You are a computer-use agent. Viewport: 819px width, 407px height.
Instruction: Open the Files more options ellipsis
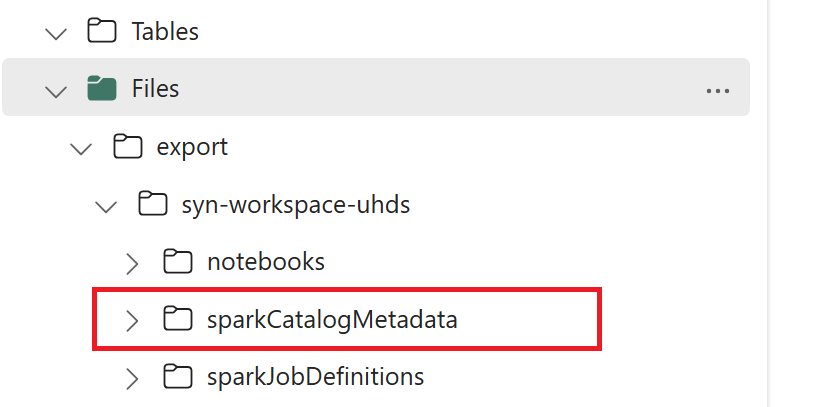(x=717, y=89)
